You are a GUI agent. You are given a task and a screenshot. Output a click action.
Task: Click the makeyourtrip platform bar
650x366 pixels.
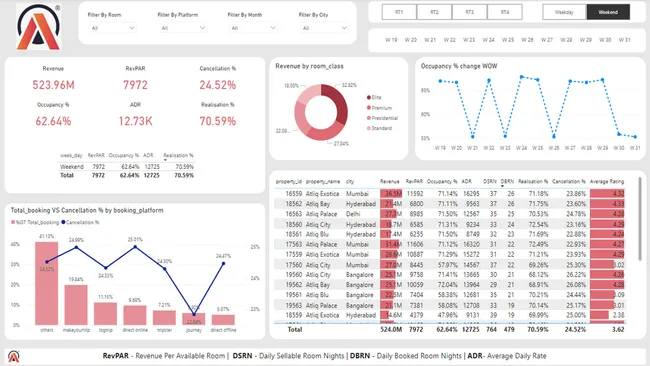pos(76,305)
